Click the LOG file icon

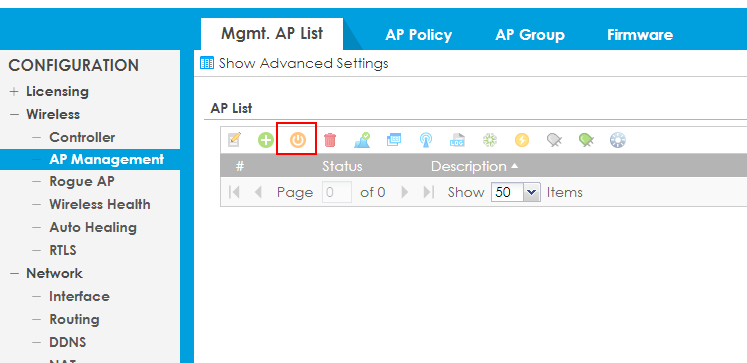pos(457,140)
